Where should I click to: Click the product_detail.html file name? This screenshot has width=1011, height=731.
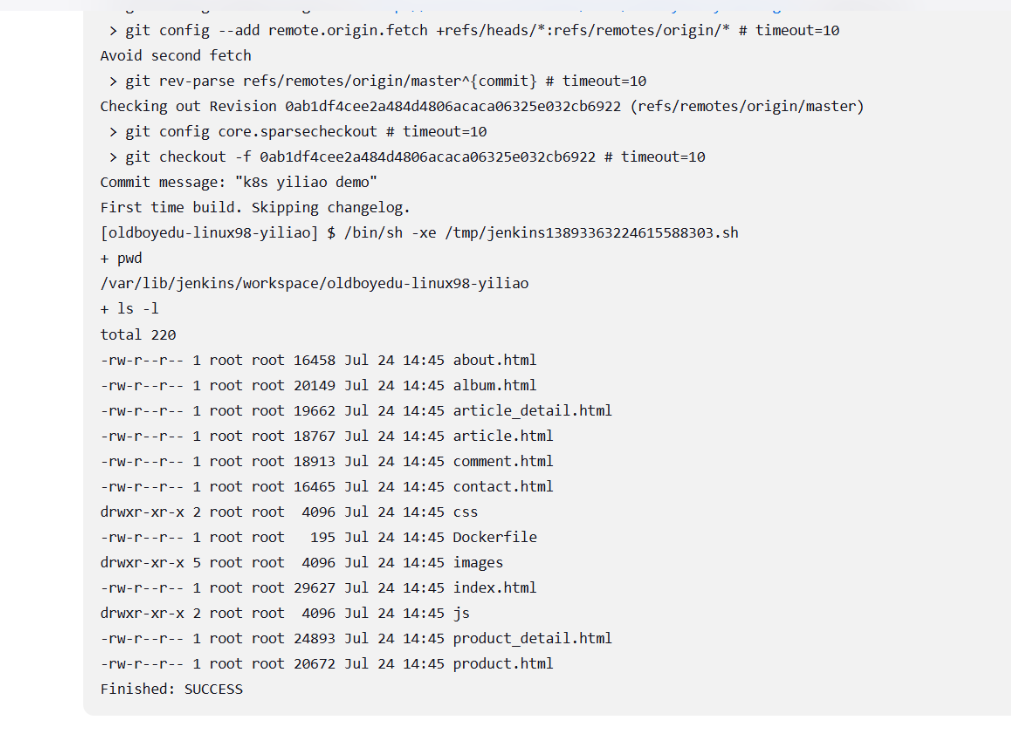(532, 638)
